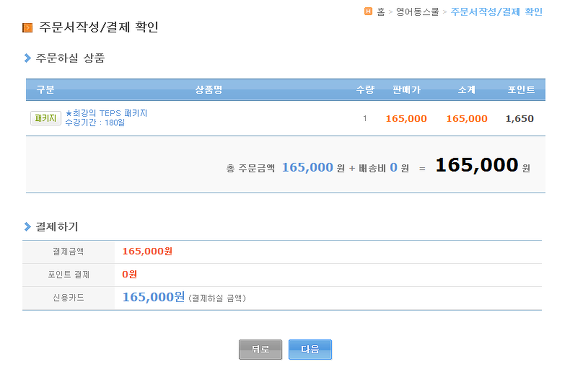Click the orange page title icon

[28, 28]
